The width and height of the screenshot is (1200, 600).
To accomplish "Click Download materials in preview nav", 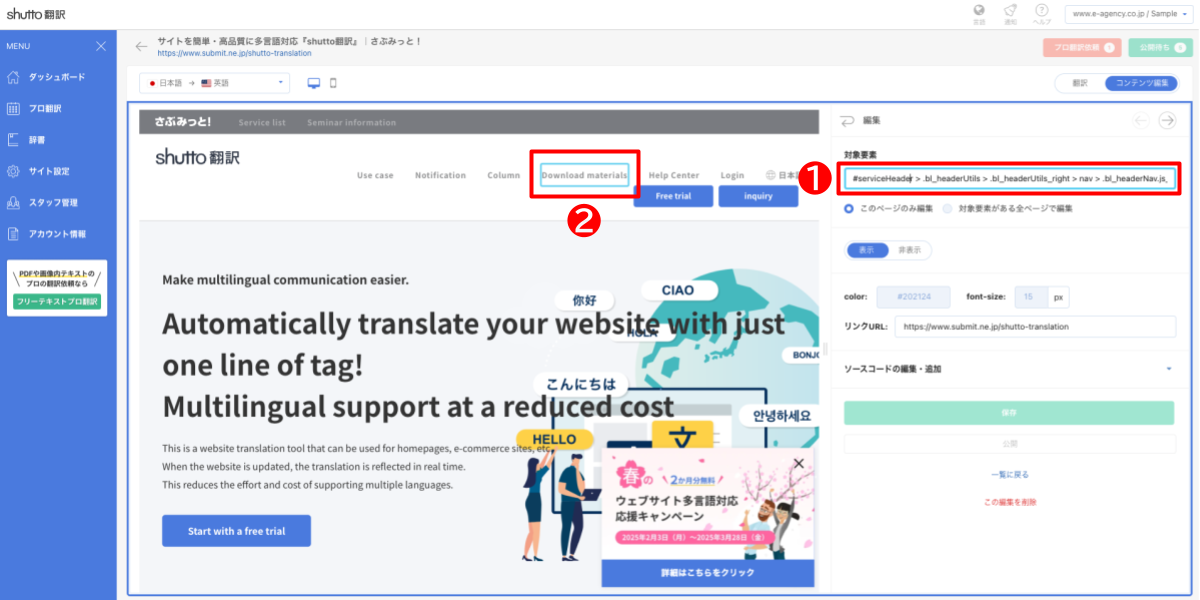I will click(585, 175).
